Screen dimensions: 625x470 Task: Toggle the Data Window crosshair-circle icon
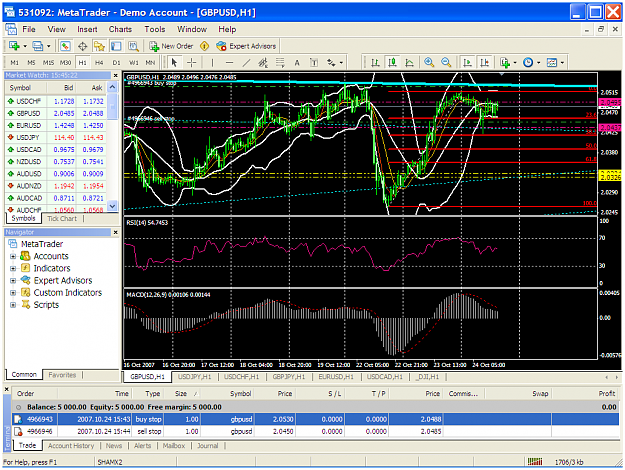(x=83, y=46)
